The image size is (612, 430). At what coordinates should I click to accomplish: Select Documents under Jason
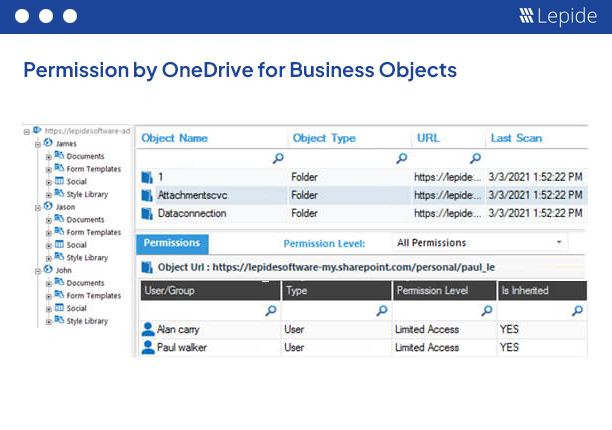85,220
